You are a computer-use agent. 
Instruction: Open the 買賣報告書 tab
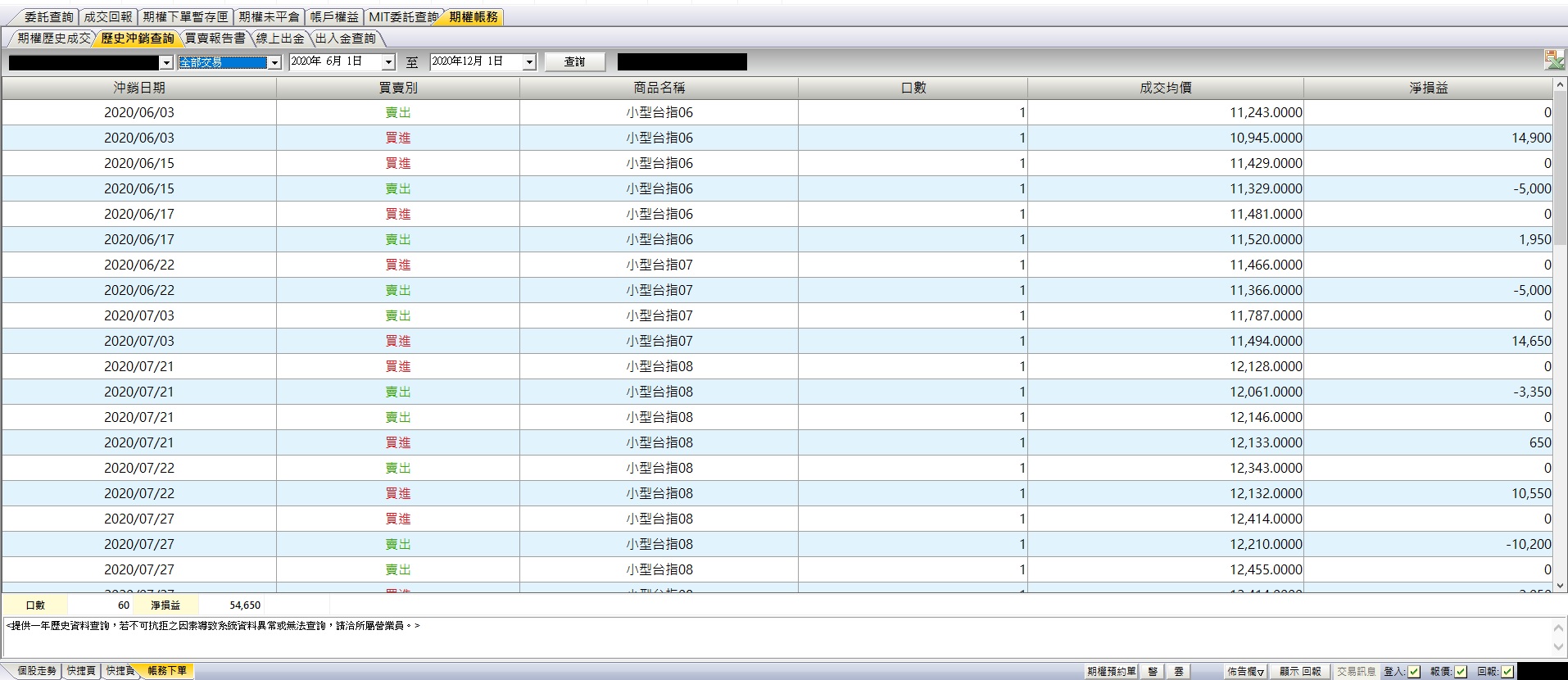tap(215, 39)
